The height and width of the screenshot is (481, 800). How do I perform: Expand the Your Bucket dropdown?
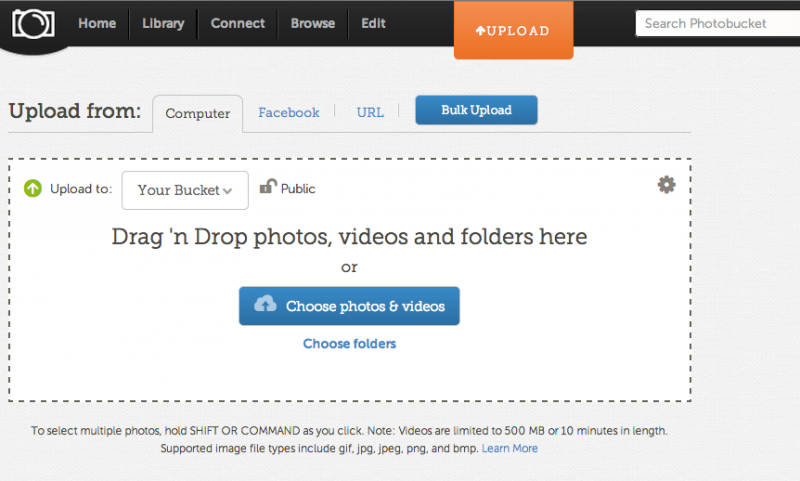pyautogui.click(x=185, y=190)
